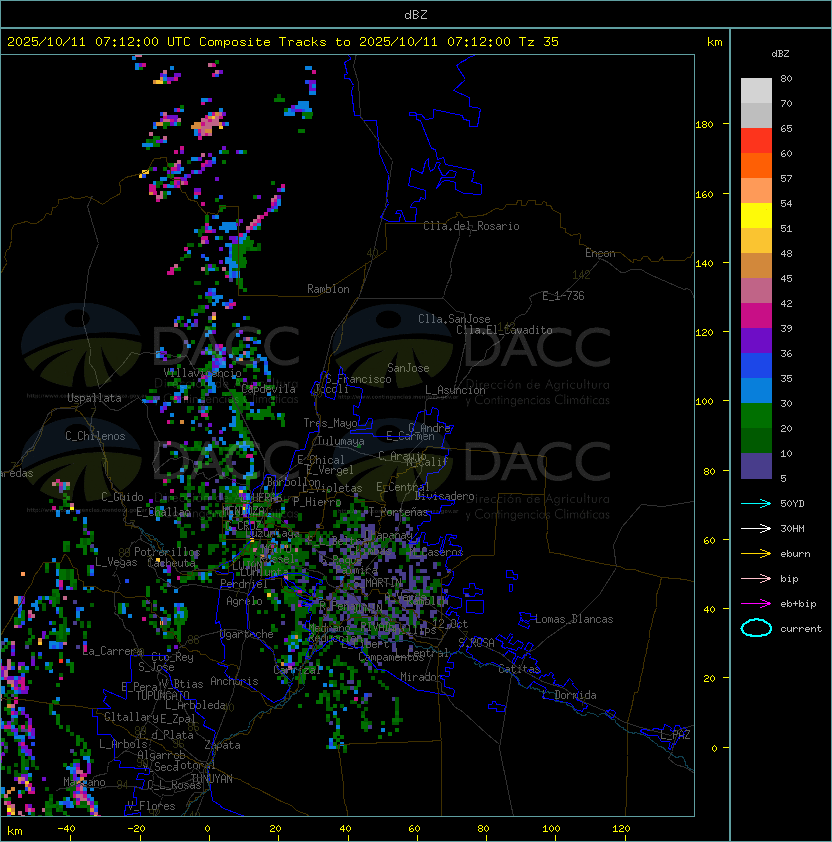Click the 'Tz 35' header value

coord(539,42)
